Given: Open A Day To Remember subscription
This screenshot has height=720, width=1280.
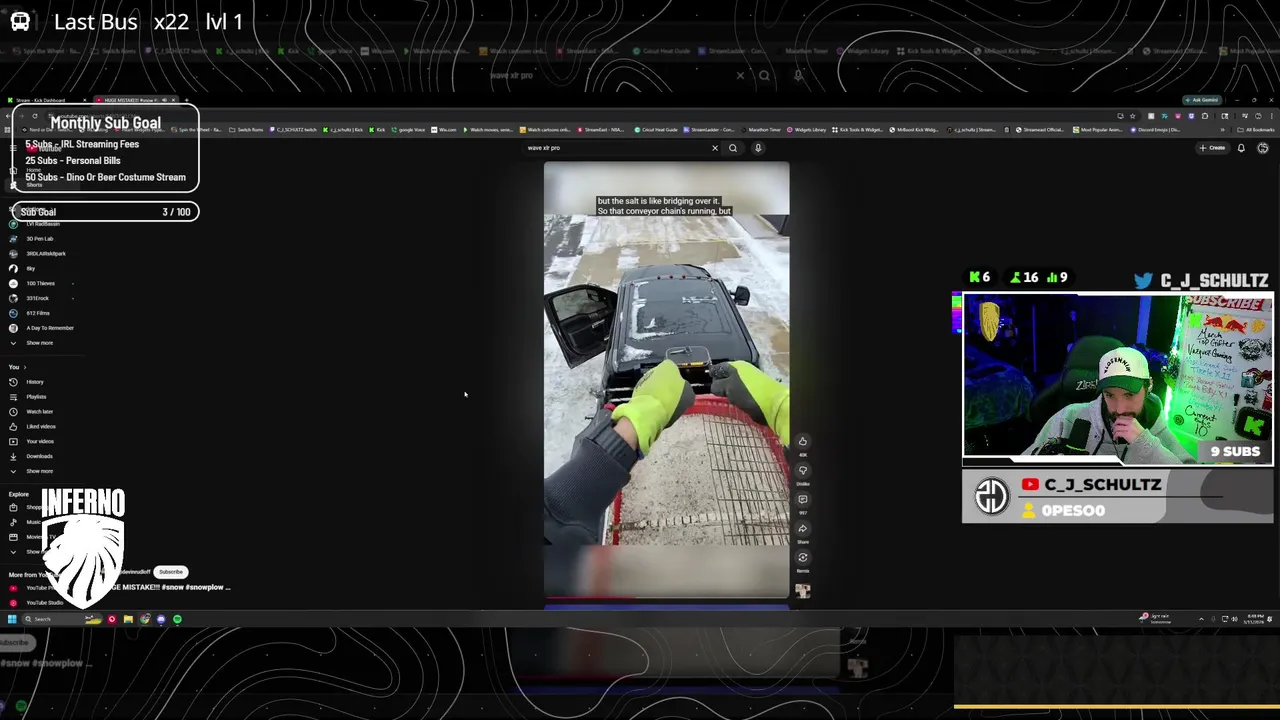Looking at the screenshot, I should pos(42,328).
